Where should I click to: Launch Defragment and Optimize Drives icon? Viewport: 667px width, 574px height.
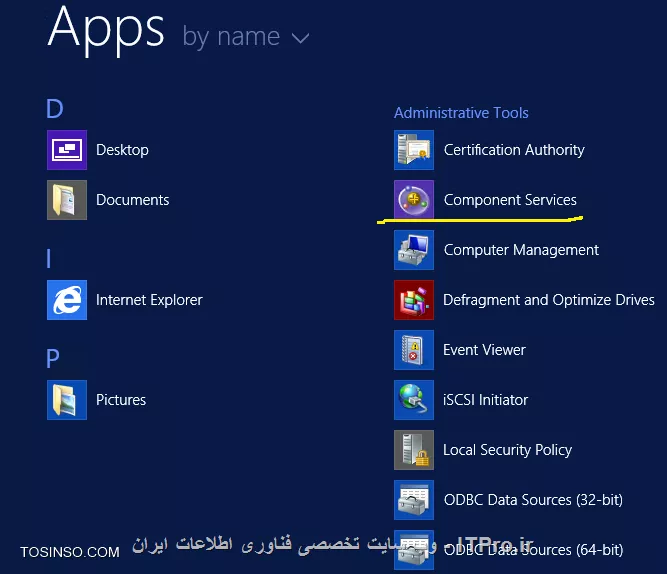pos(414,300)
